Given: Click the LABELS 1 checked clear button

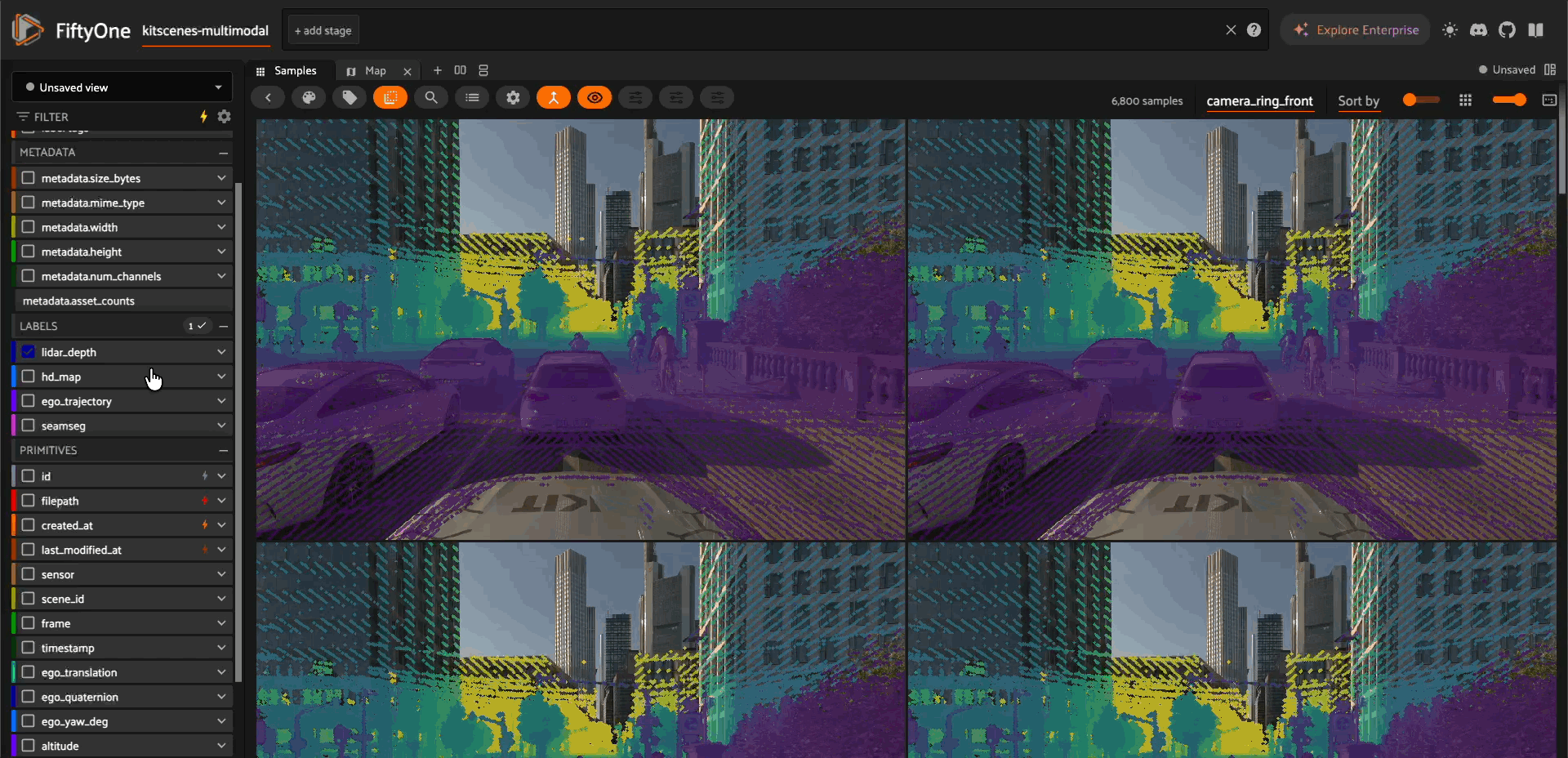Looking at the screenshot, I should (198, 326).
